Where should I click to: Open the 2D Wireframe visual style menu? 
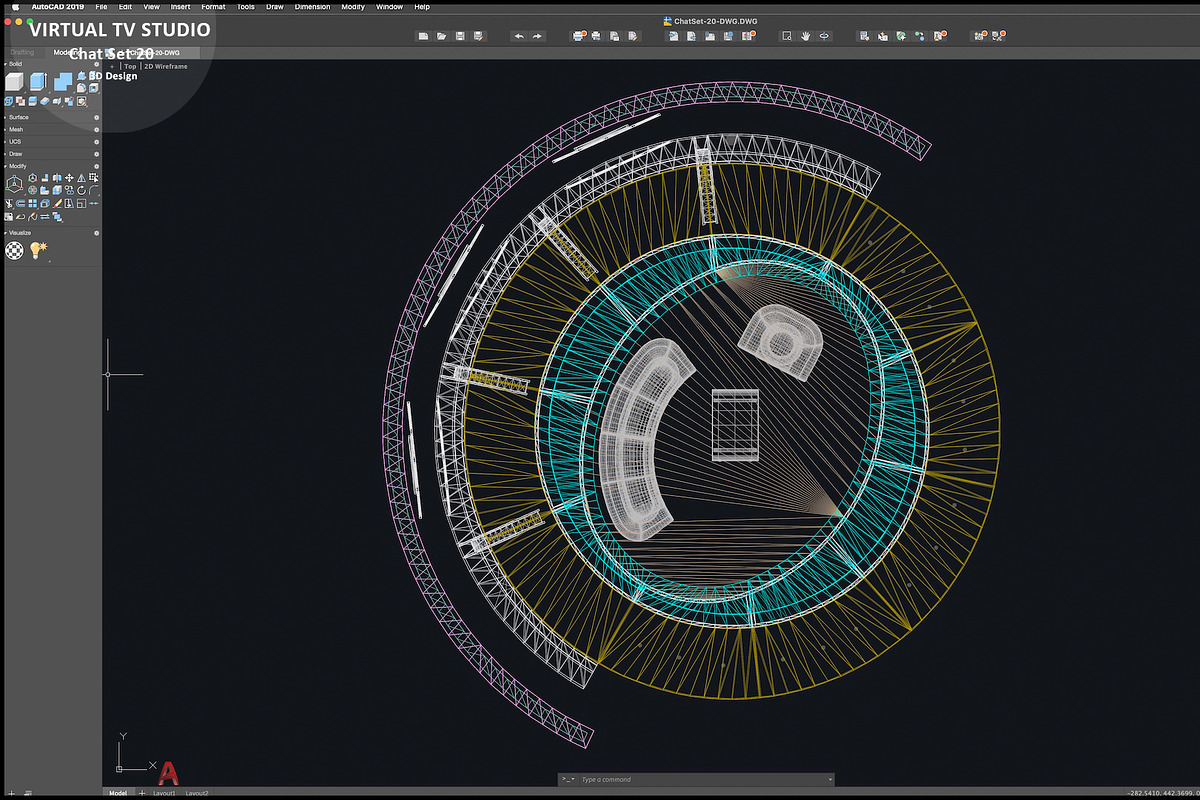pyautogui.click(x=165, y=67)
